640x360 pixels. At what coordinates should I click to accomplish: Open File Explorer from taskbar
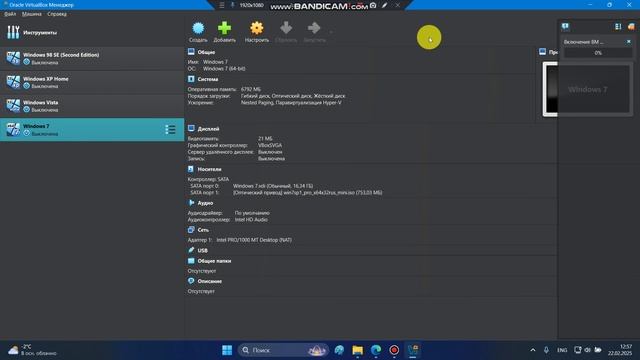[x=358, y=350]
